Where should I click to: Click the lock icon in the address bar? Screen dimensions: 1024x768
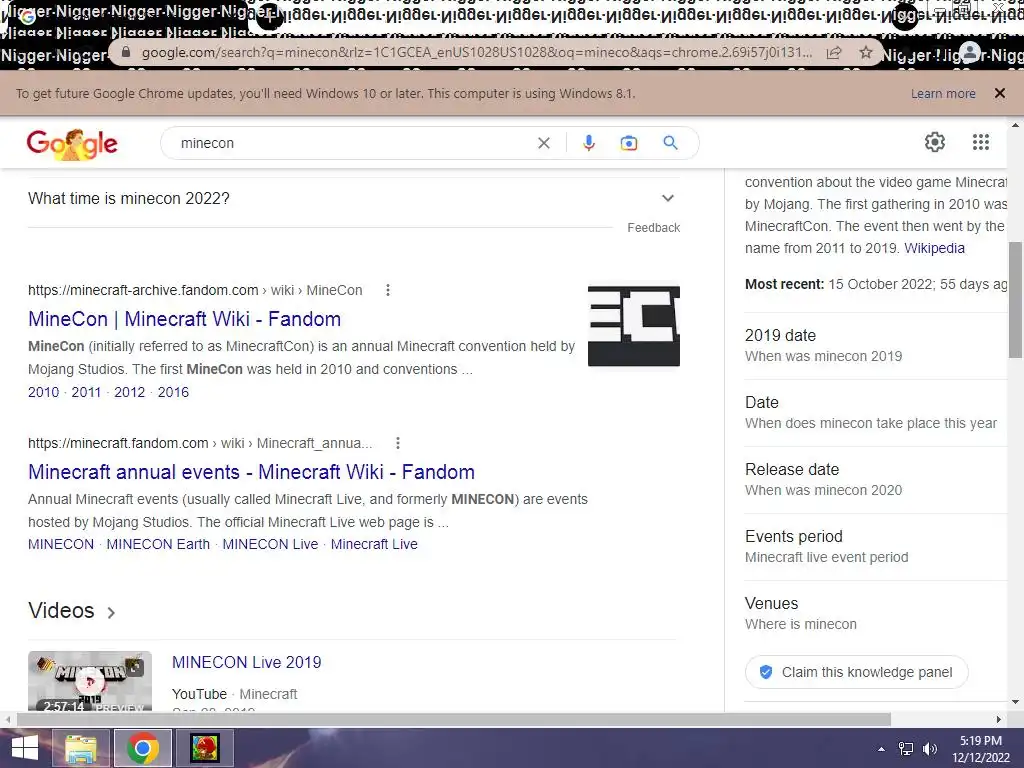click(x=126, y=52)
